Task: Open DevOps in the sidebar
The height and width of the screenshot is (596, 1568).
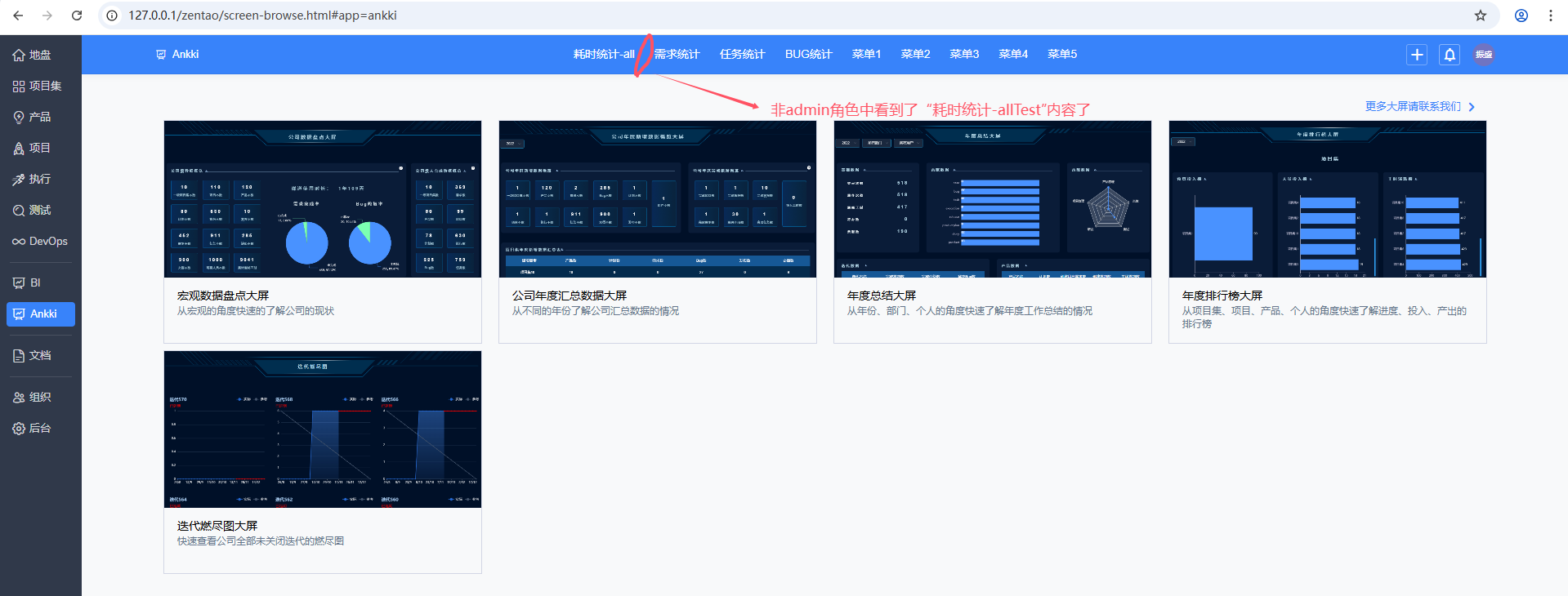Action: pyautogui.click(x=40, y=241)
